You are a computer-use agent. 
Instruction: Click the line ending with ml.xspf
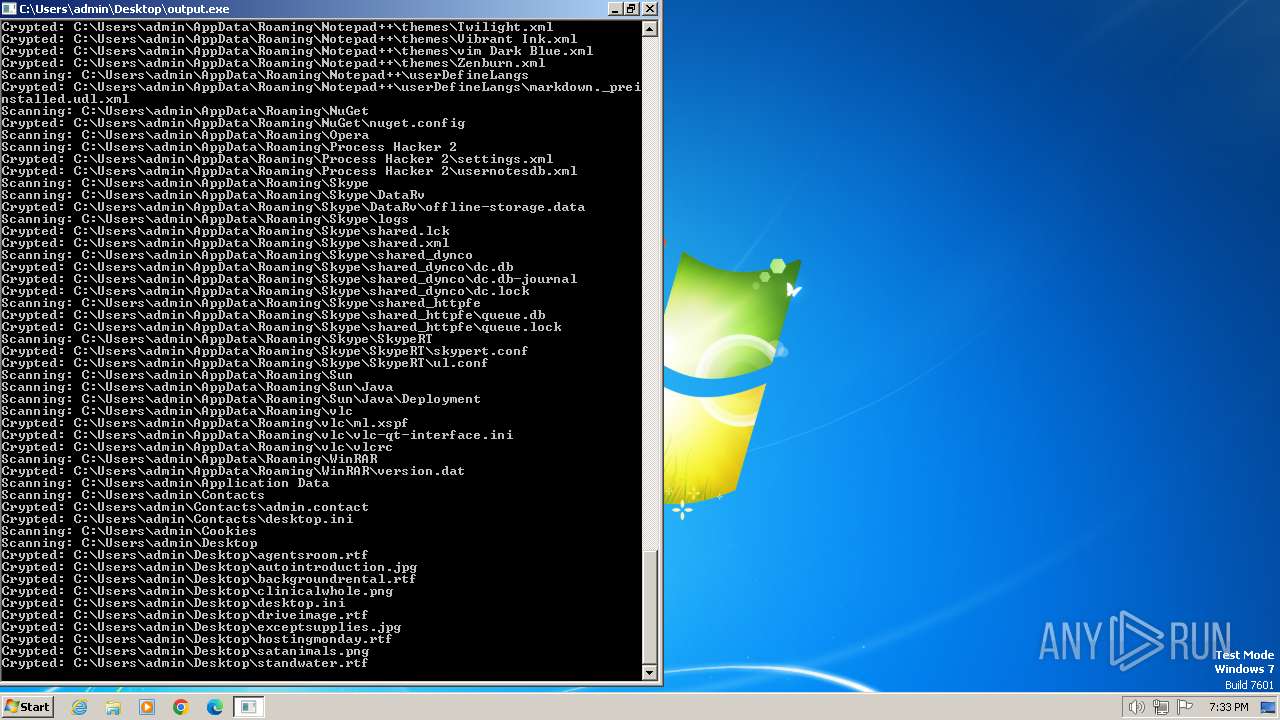(205, 423)
